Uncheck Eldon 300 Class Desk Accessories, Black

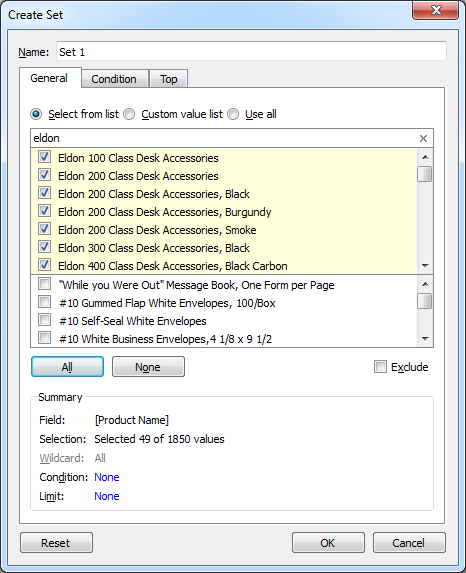[x=45, y=247]
